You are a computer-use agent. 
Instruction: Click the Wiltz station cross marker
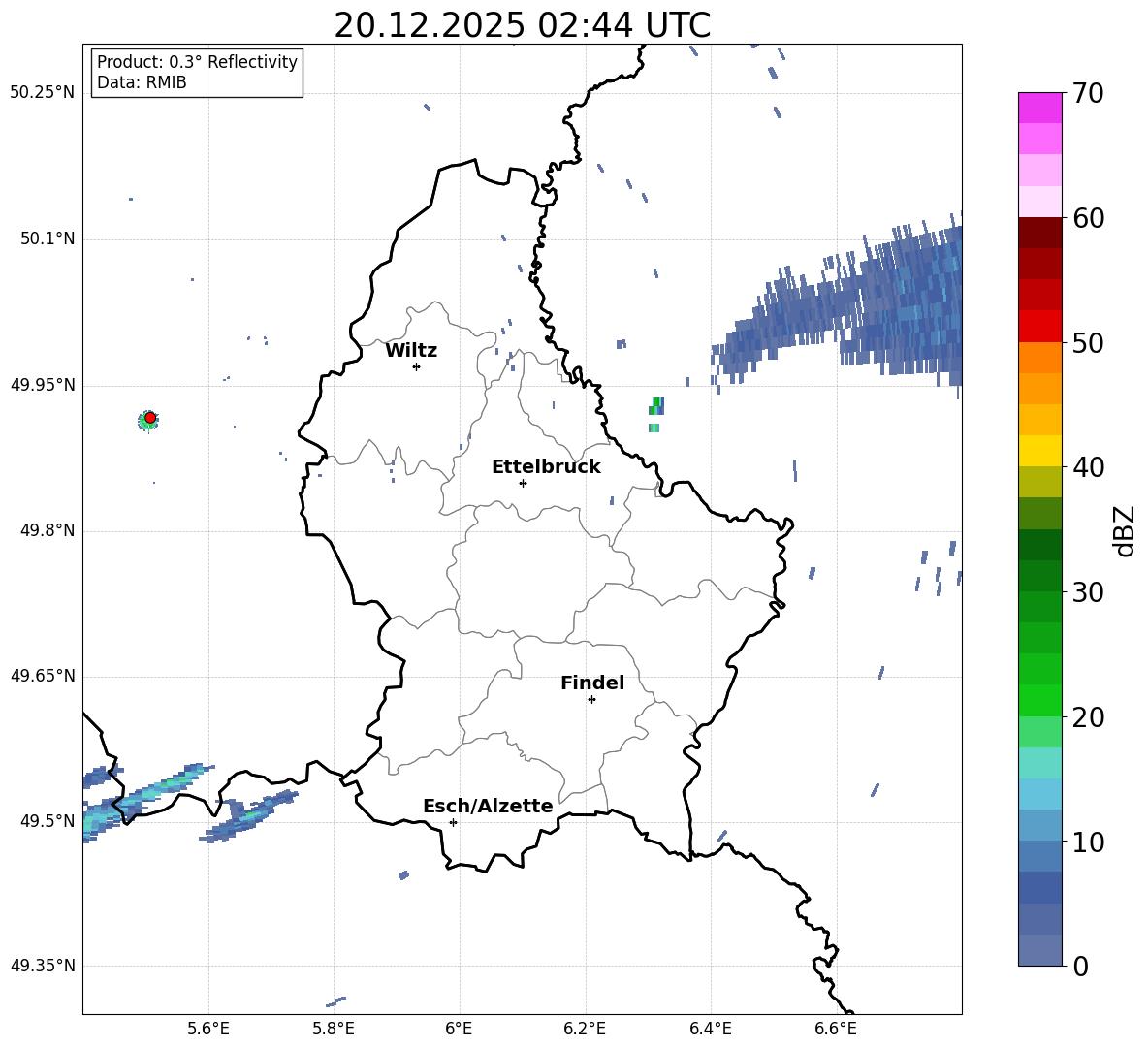[x=417, y=366]
